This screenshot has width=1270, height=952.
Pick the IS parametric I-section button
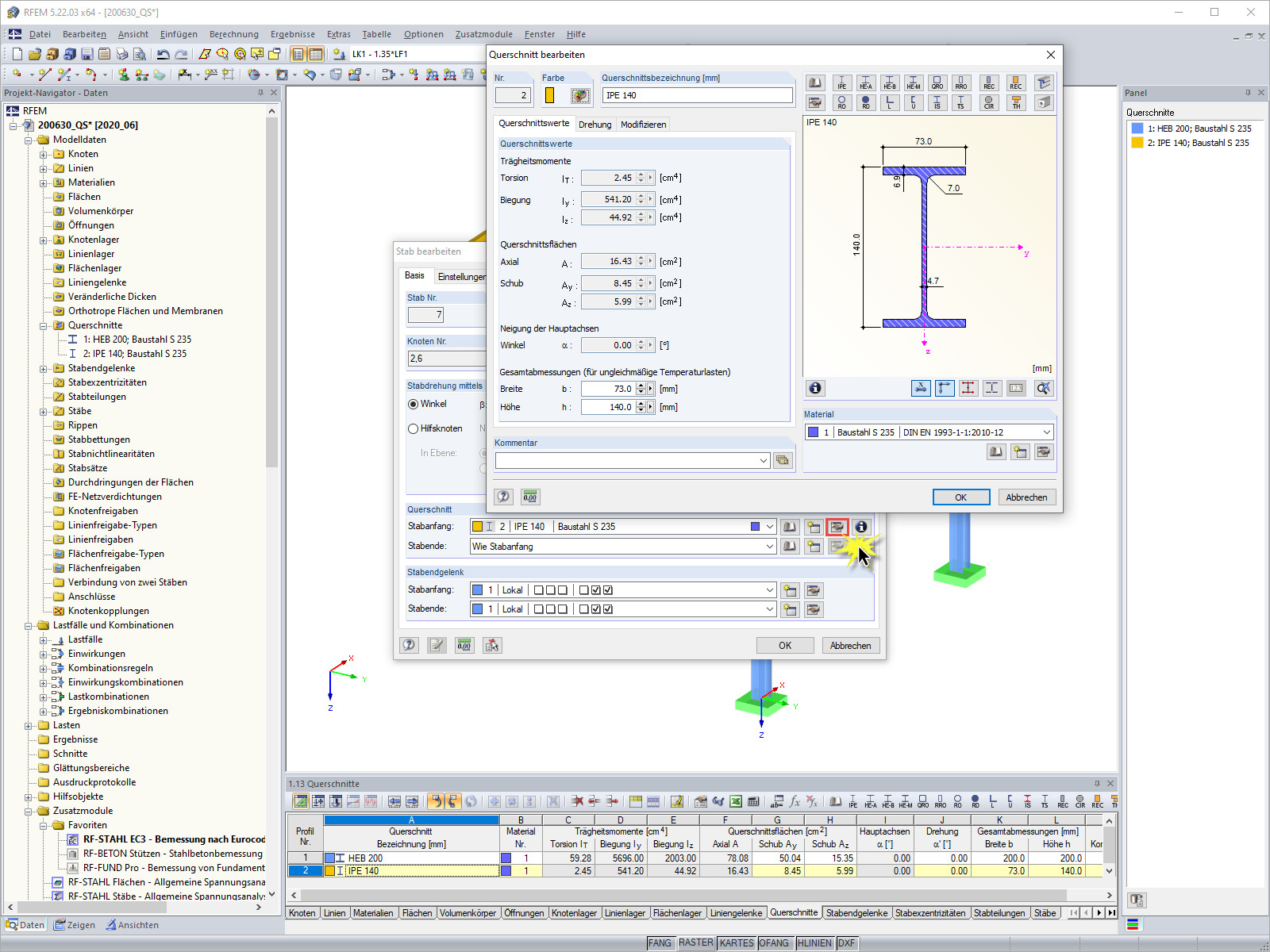937,102
